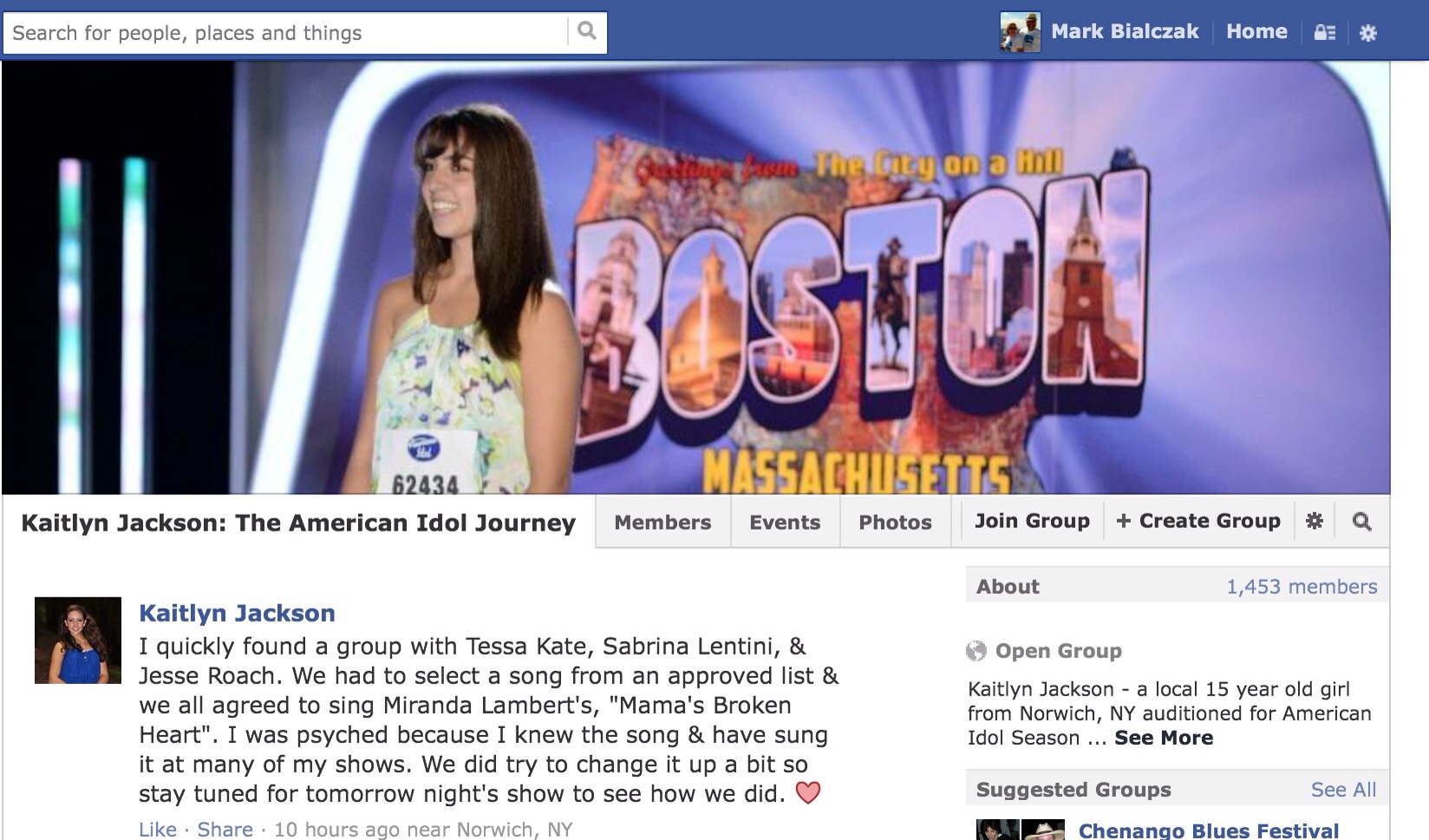
Task: Open the Events tab
Action: [x=785, y=522]
